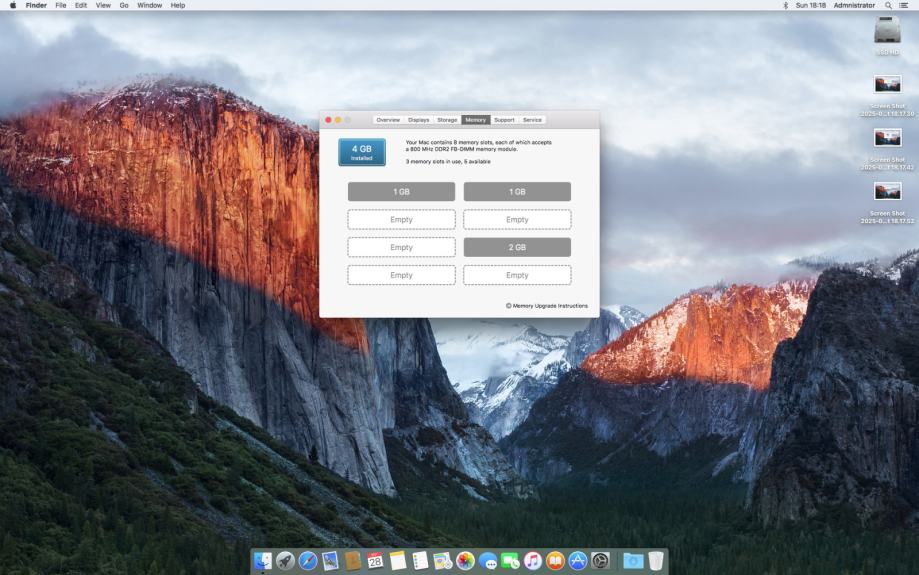Launch Launchpad rocket icon in Dock
Image resolution: width=919 pixels, height=575 pixels.
pos(285,561)
